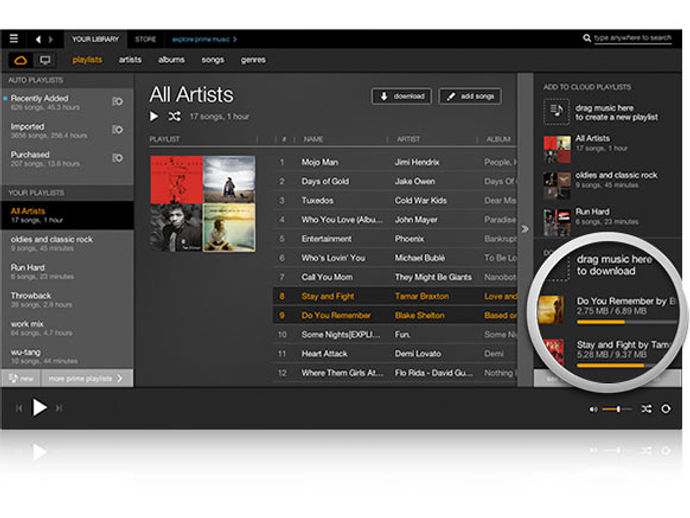The height and width of the screenshot is (518, 690).
Task: Click drag music here new playlist icon
Action: coord(557,112)
